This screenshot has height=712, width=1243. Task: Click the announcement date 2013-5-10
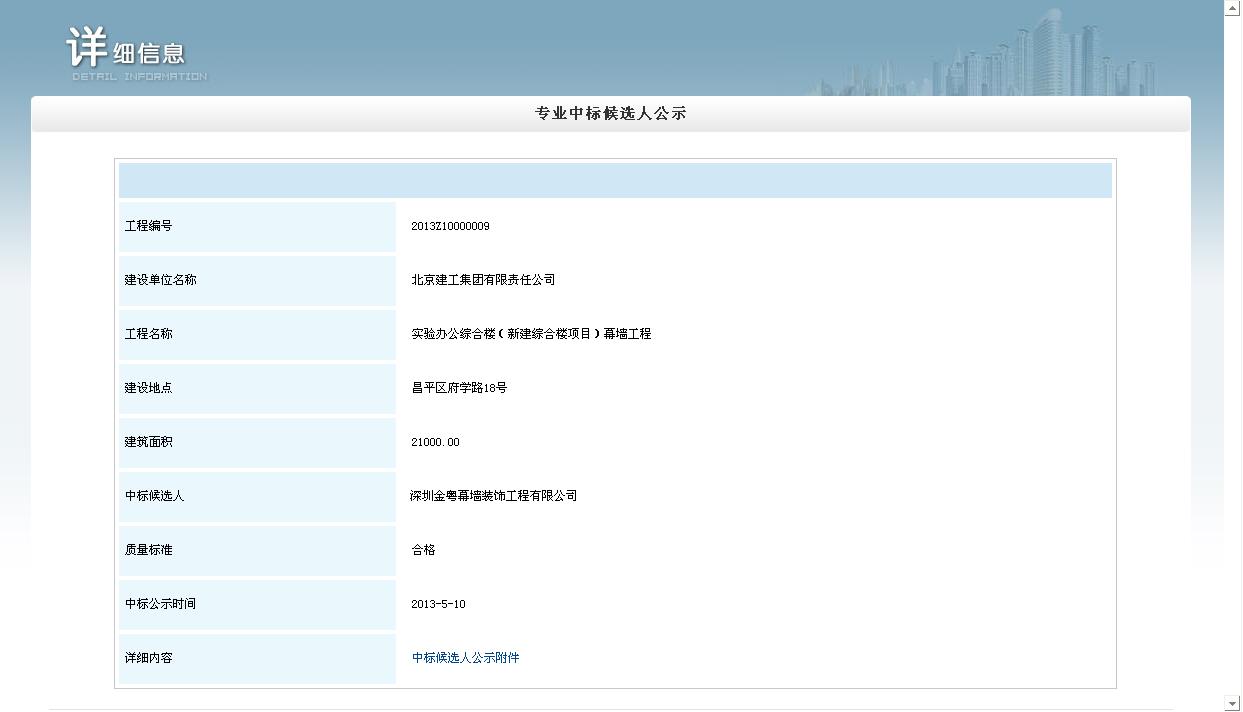[438, 604]
